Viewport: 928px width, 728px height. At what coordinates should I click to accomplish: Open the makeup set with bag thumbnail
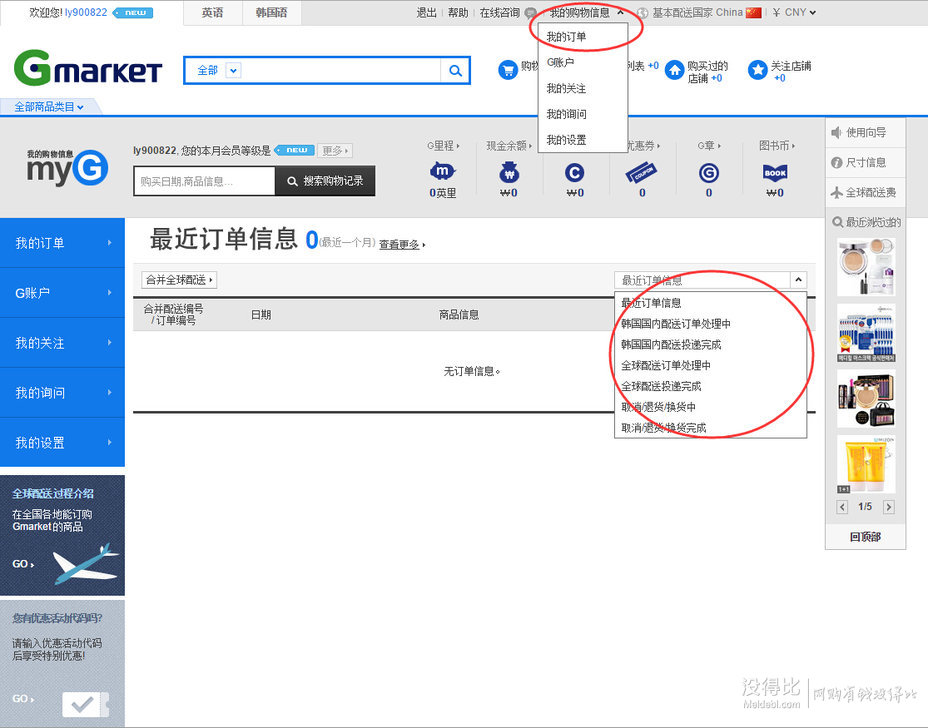[x=866, y=398]
